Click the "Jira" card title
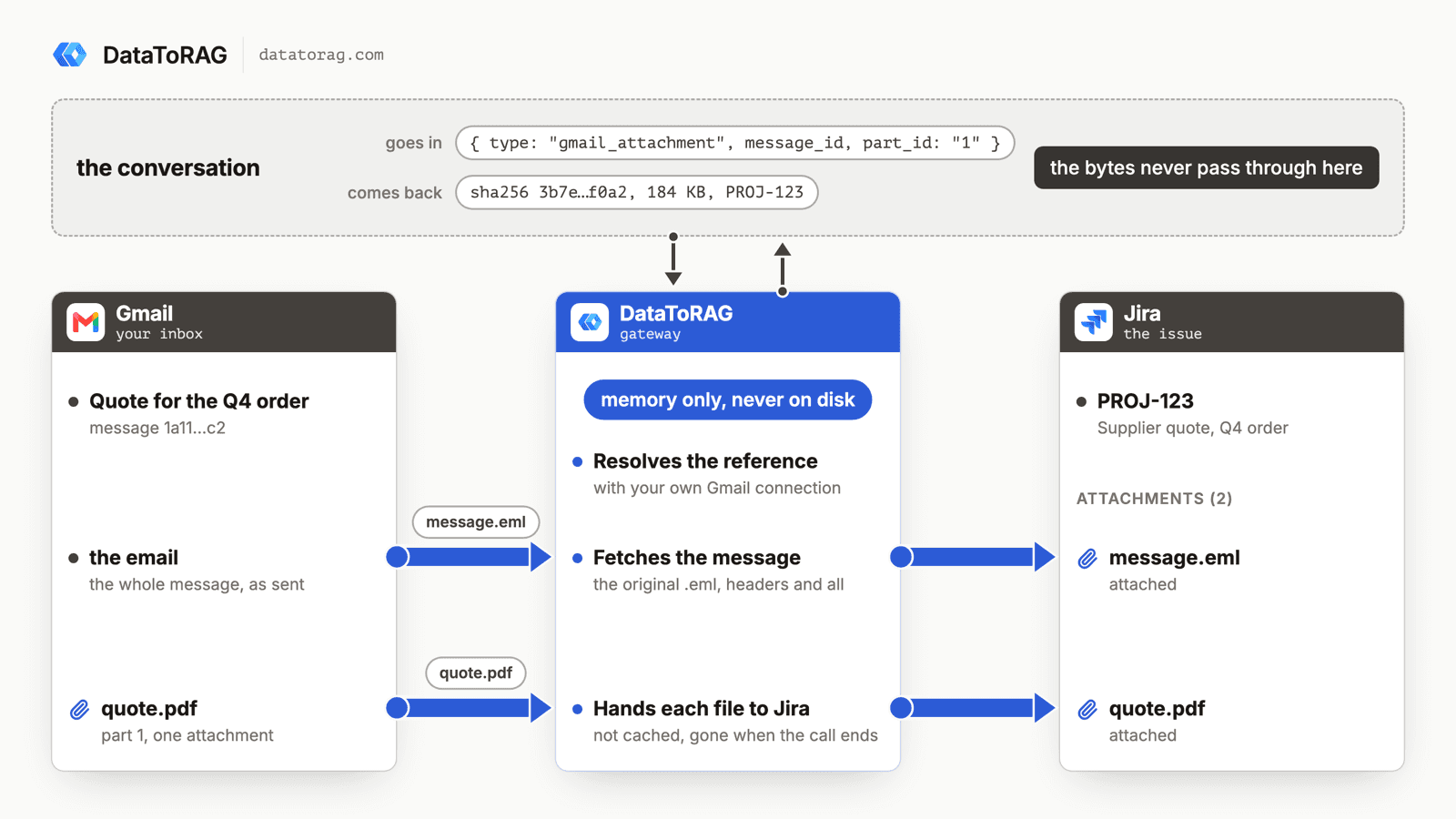1456x819 pixels. click(1142, 313)
